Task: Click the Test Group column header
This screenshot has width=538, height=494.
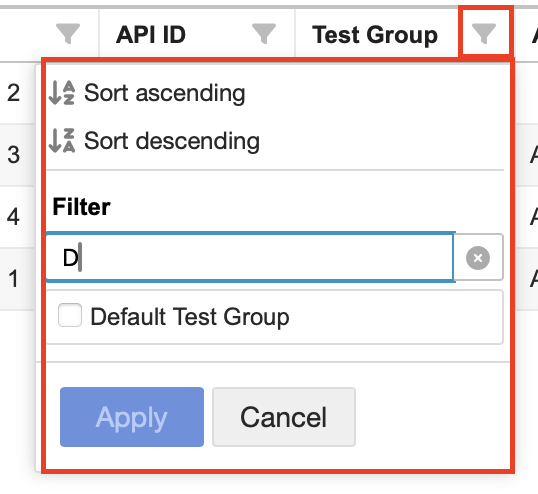Action: point(375,35)
